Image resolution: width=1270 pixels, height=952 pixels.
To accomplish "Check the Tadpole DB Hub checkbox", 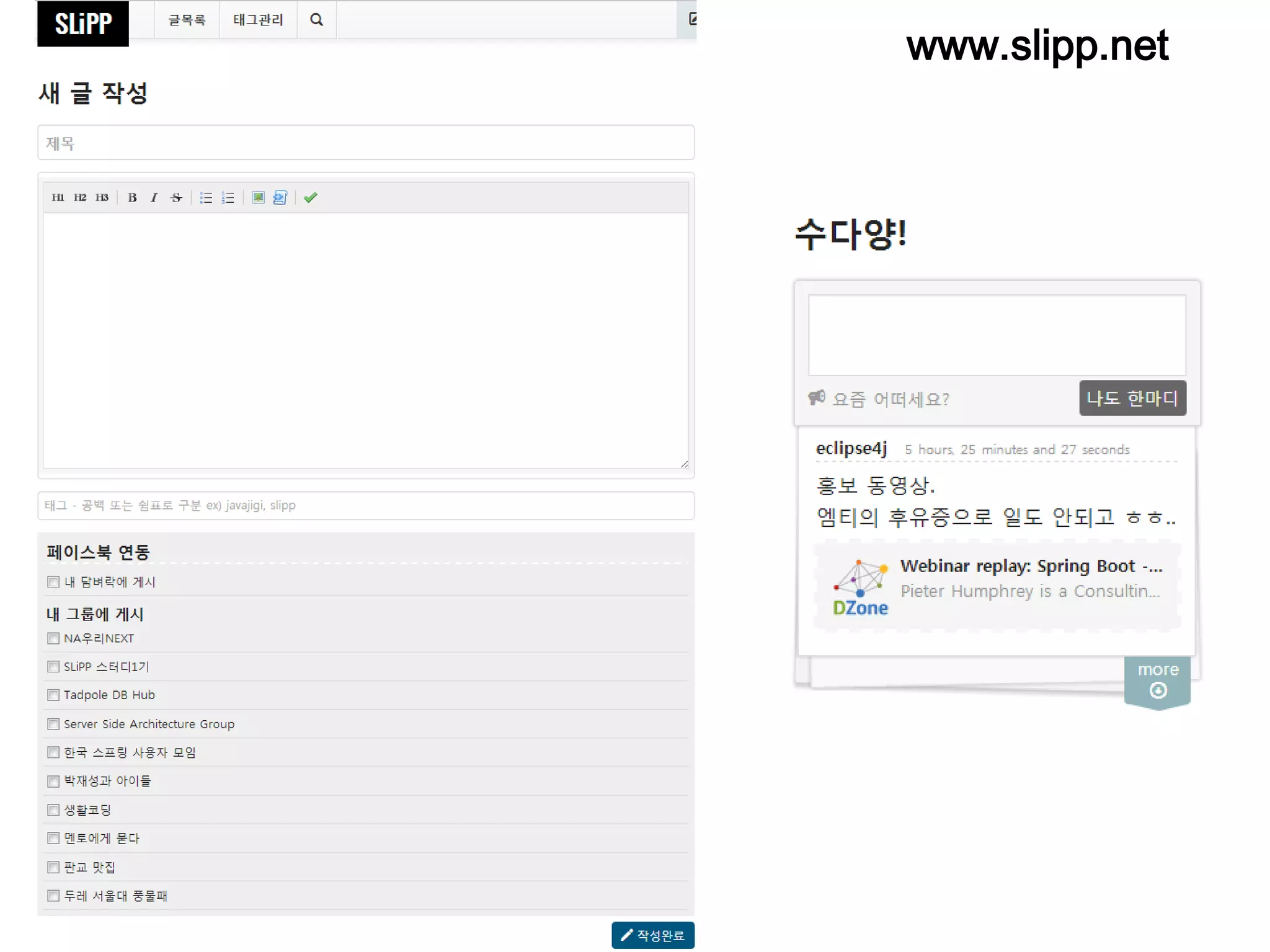I will pyautogui.click(x=53, y=695).
